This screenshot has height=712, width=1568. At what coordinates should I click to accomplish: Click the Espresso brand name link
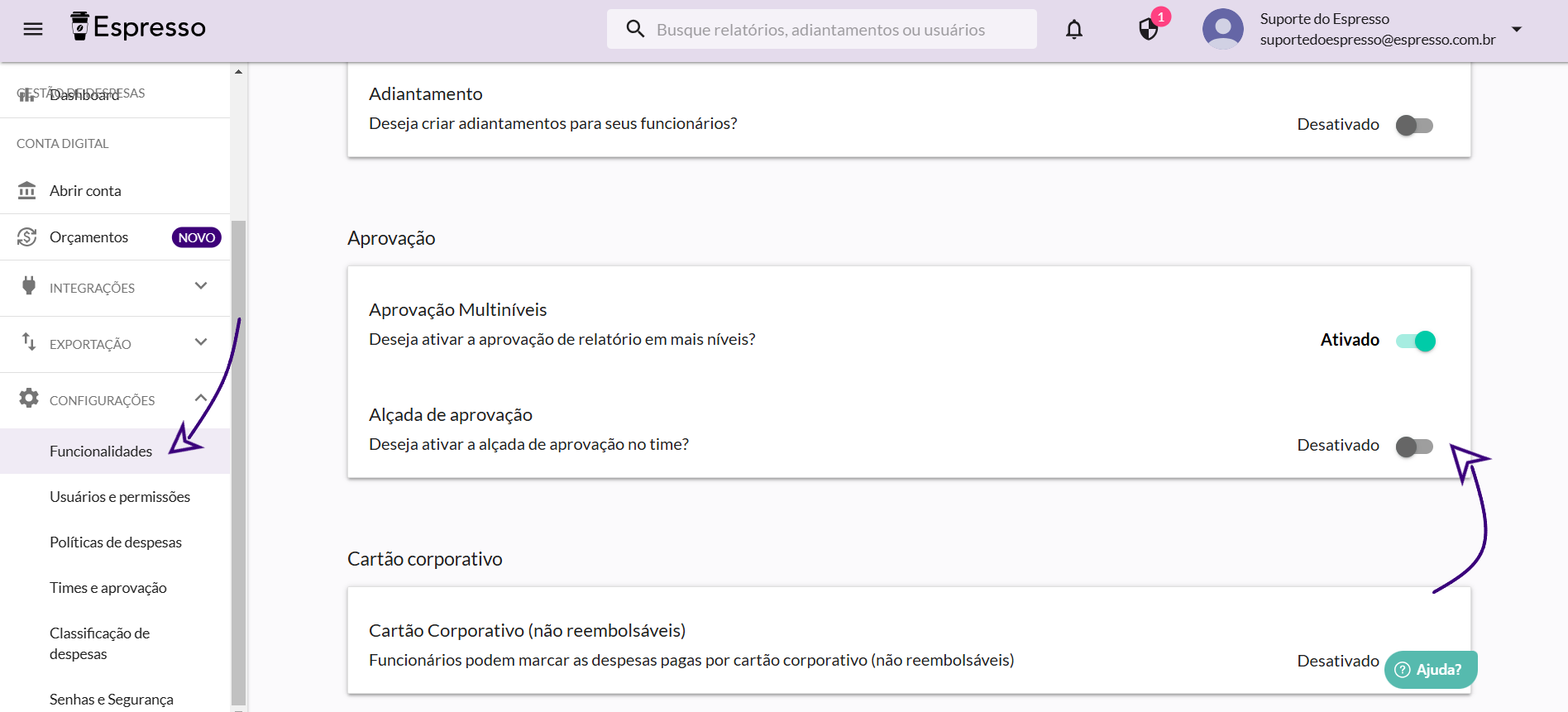[x=149, y=26]
